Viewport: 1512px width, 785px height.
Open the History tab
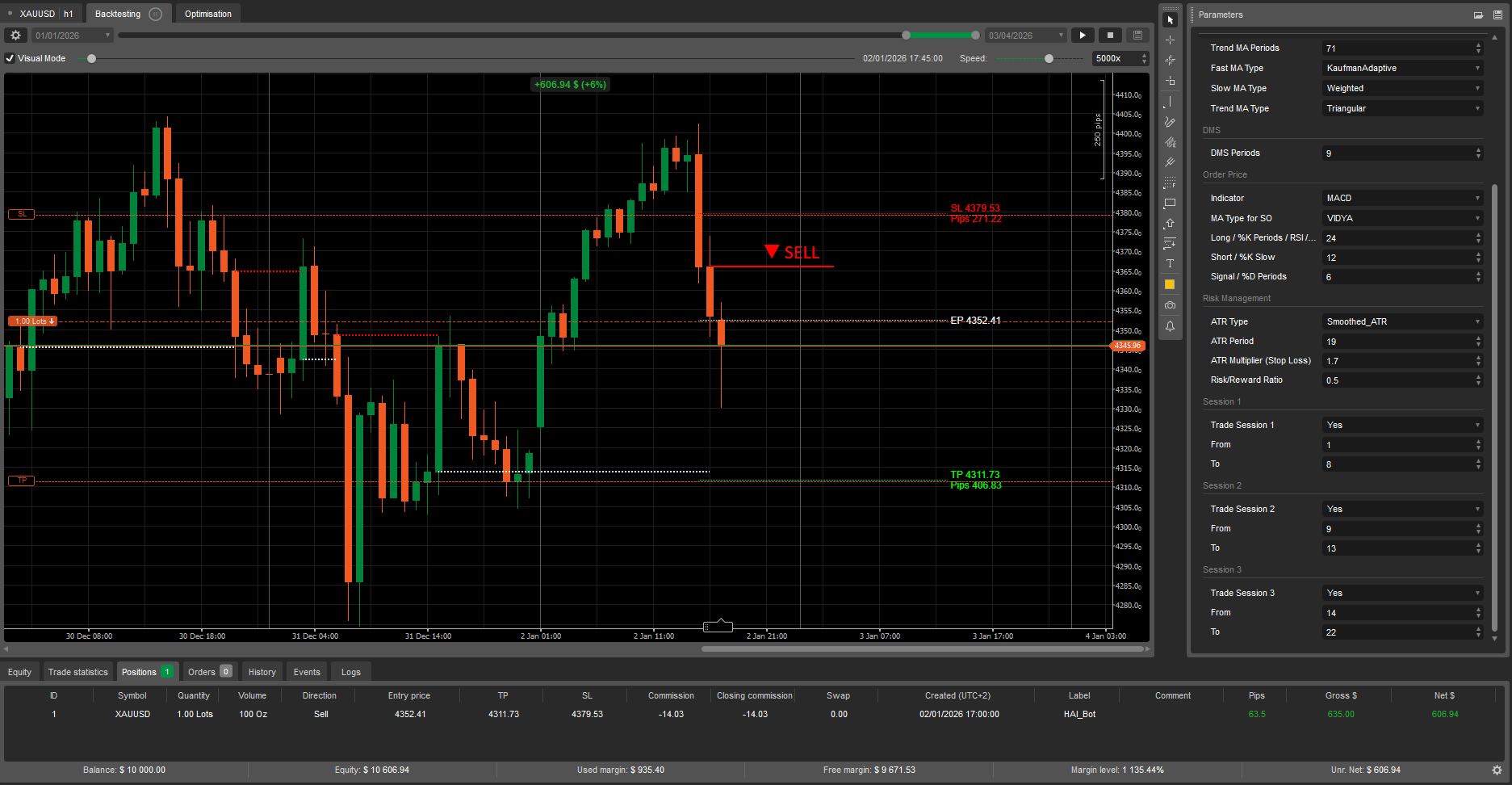(262, 672)
